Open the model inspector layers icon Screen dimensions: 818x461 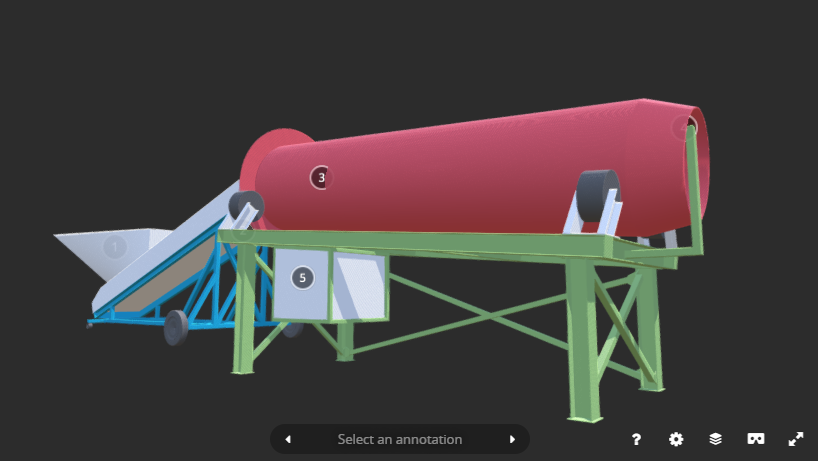point(716,439)
